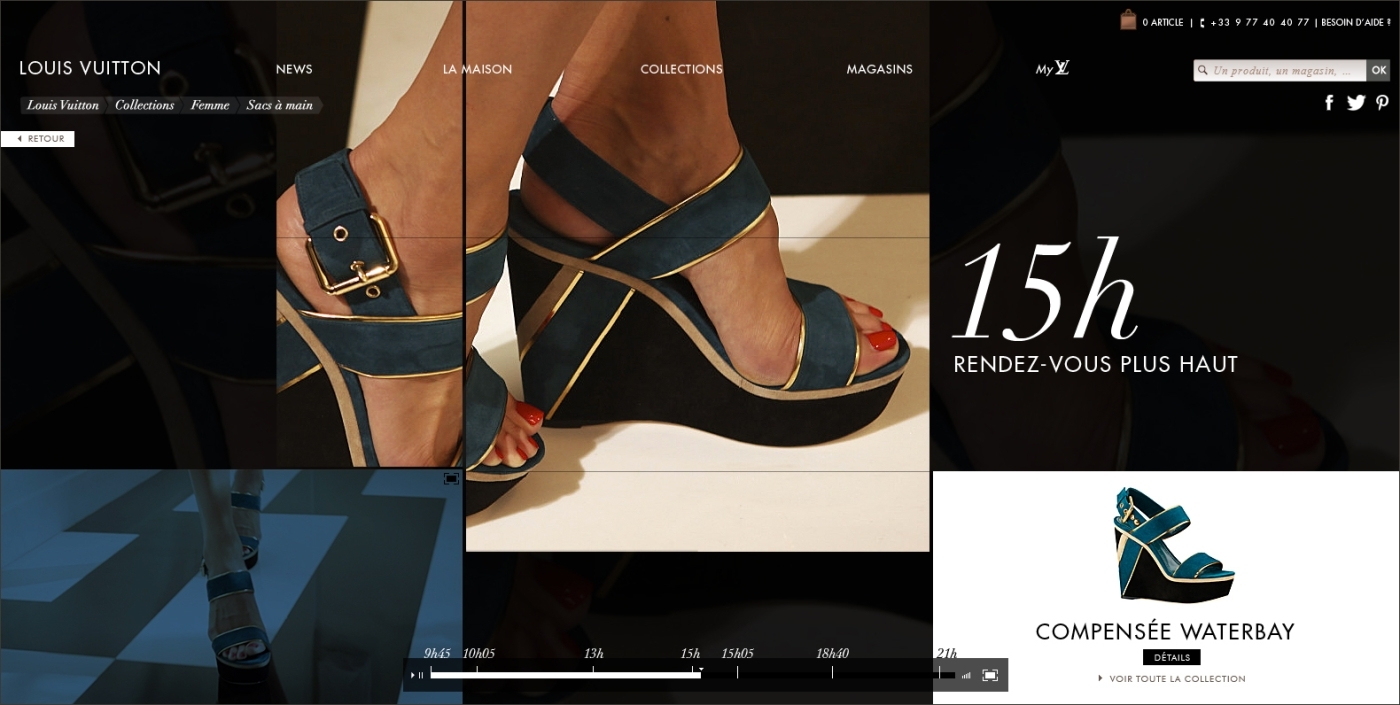The width and height of the screenshot is (1400, 705).
Task: Enter fullscreen from the timeline bar
Action: coord(990,675)
